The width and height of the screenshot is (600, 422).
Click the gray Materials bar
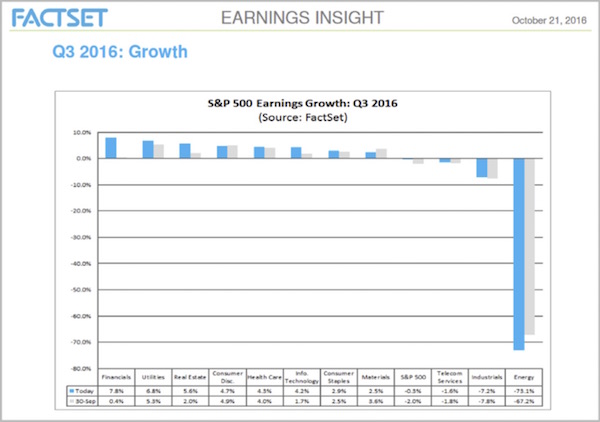(x=381, y=153)
